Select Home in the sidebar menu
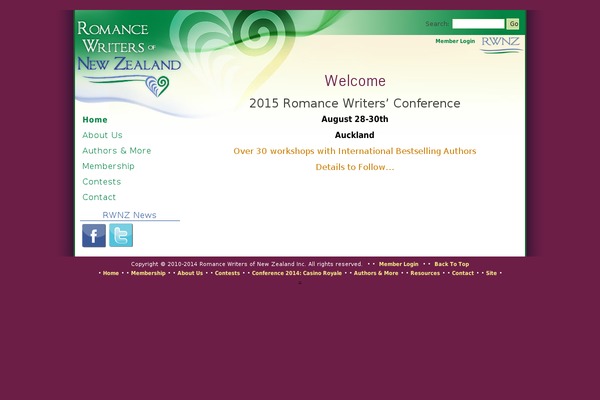The image size is (600, 400). tap(95, 120)
